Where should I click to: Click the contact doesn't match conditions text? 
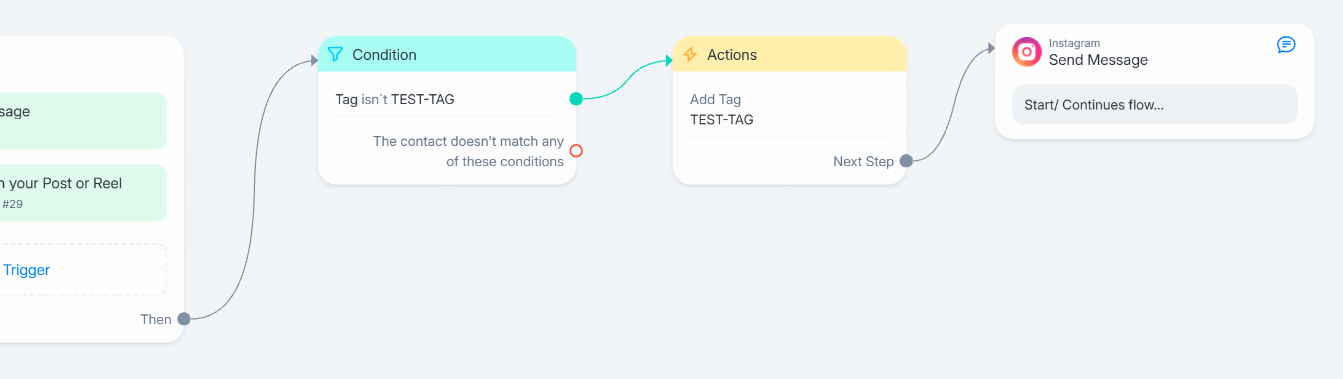coord(468,152)
